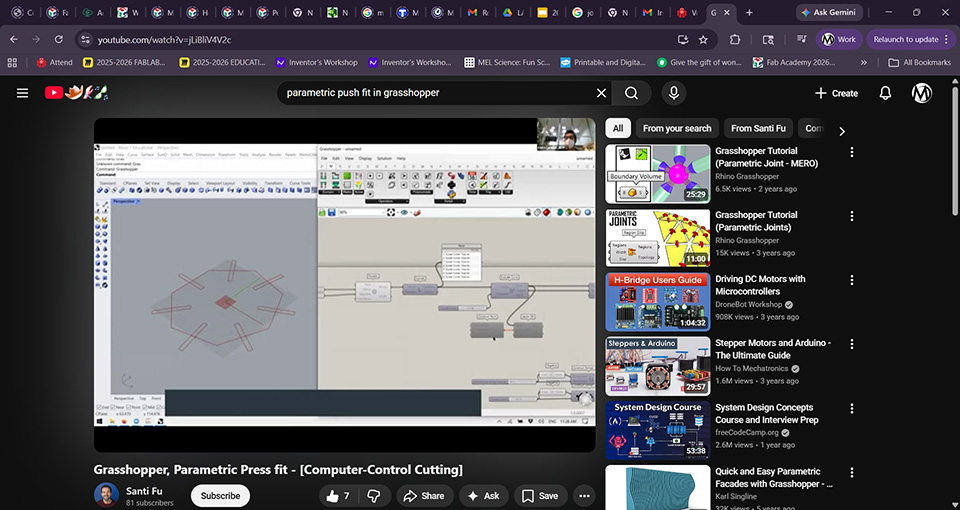Expand hidden bookmarks with the double chevron

864,62
